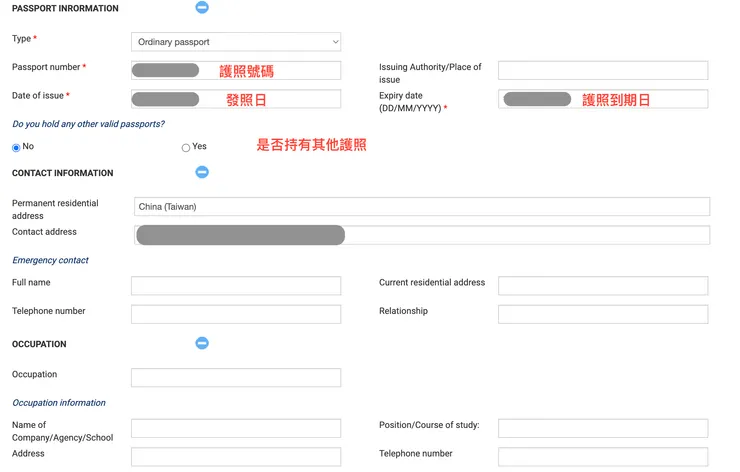Image resolution: width=740 pixels, height=472 pixels.
Task: Click the emergency contact Telephone number field
Action: [236, 314]
